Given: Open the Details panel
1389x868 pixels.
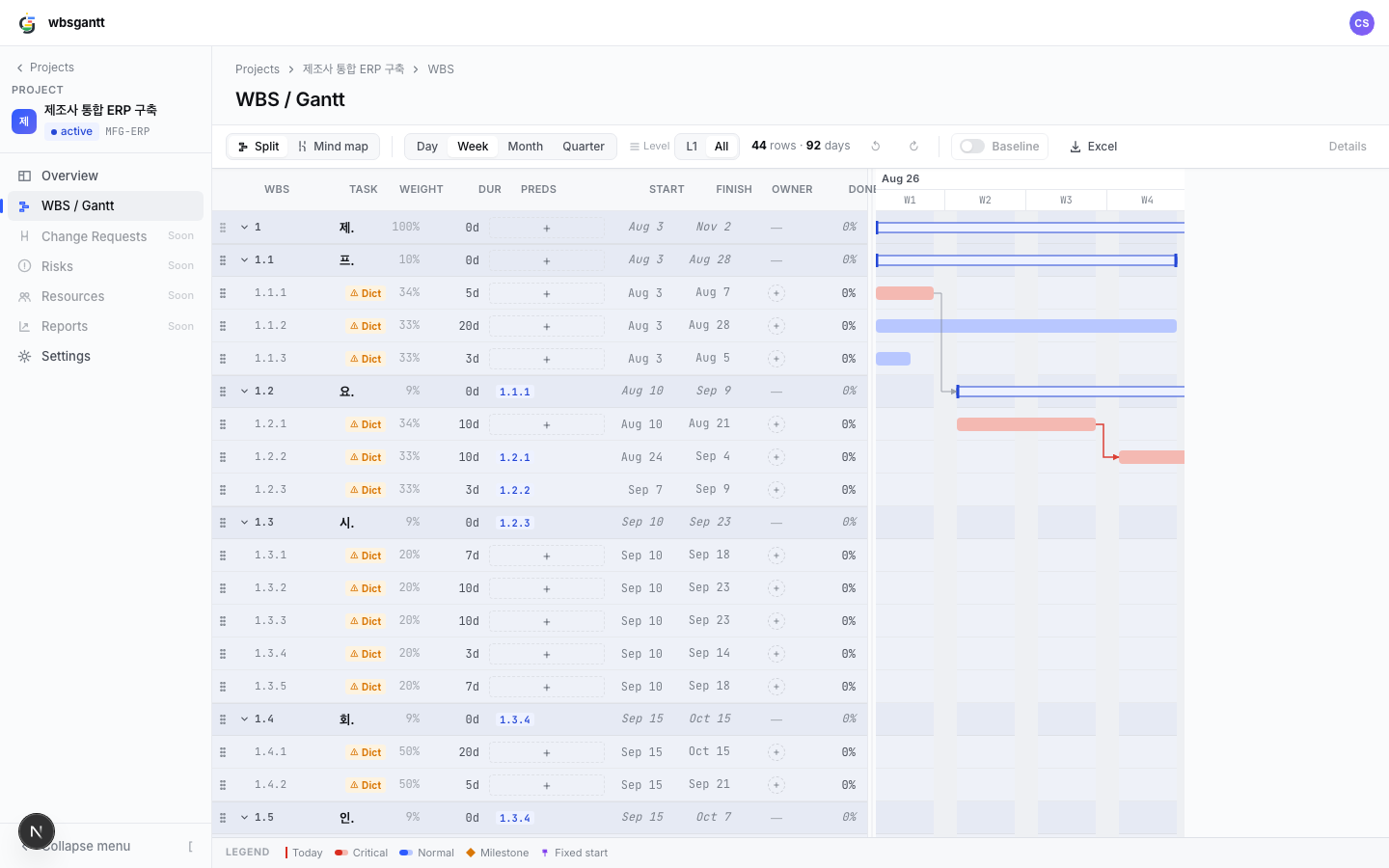Looking at the screenshot, I should click(x=1348, y=147).
